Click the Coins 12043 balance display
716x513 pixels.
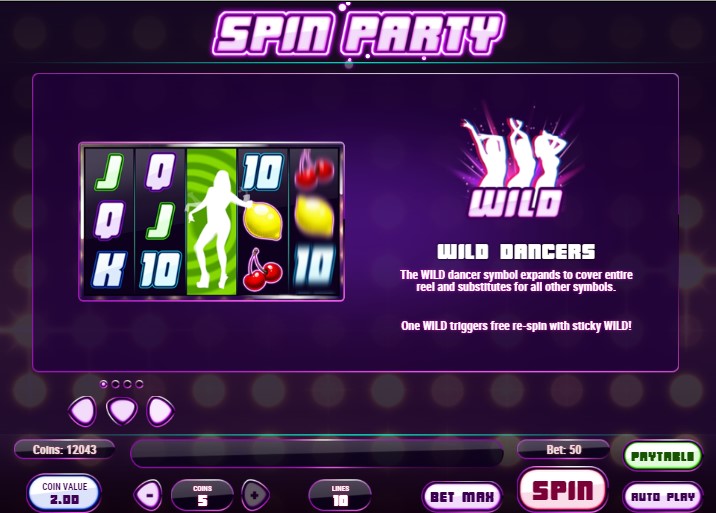tap(64, 450)
